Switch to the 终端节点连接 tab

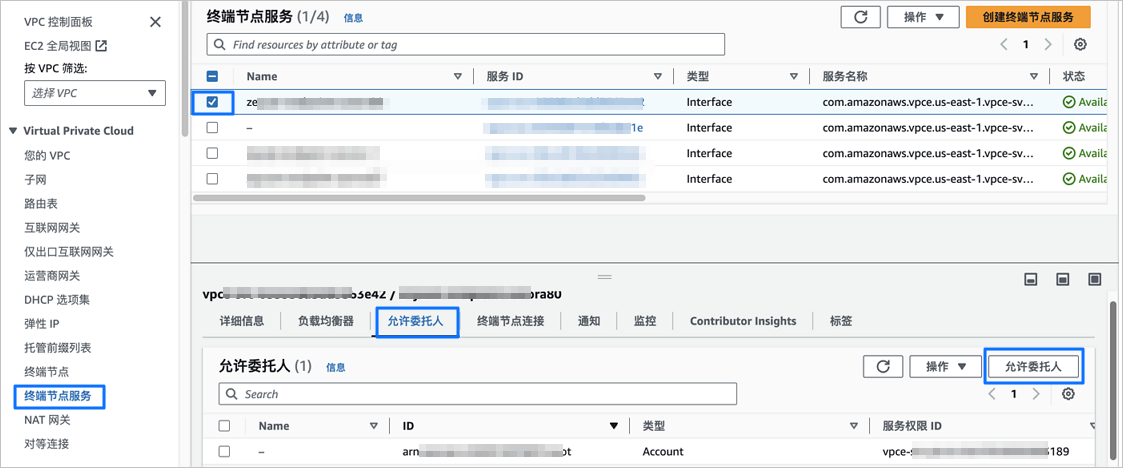(x=511, y=321)
